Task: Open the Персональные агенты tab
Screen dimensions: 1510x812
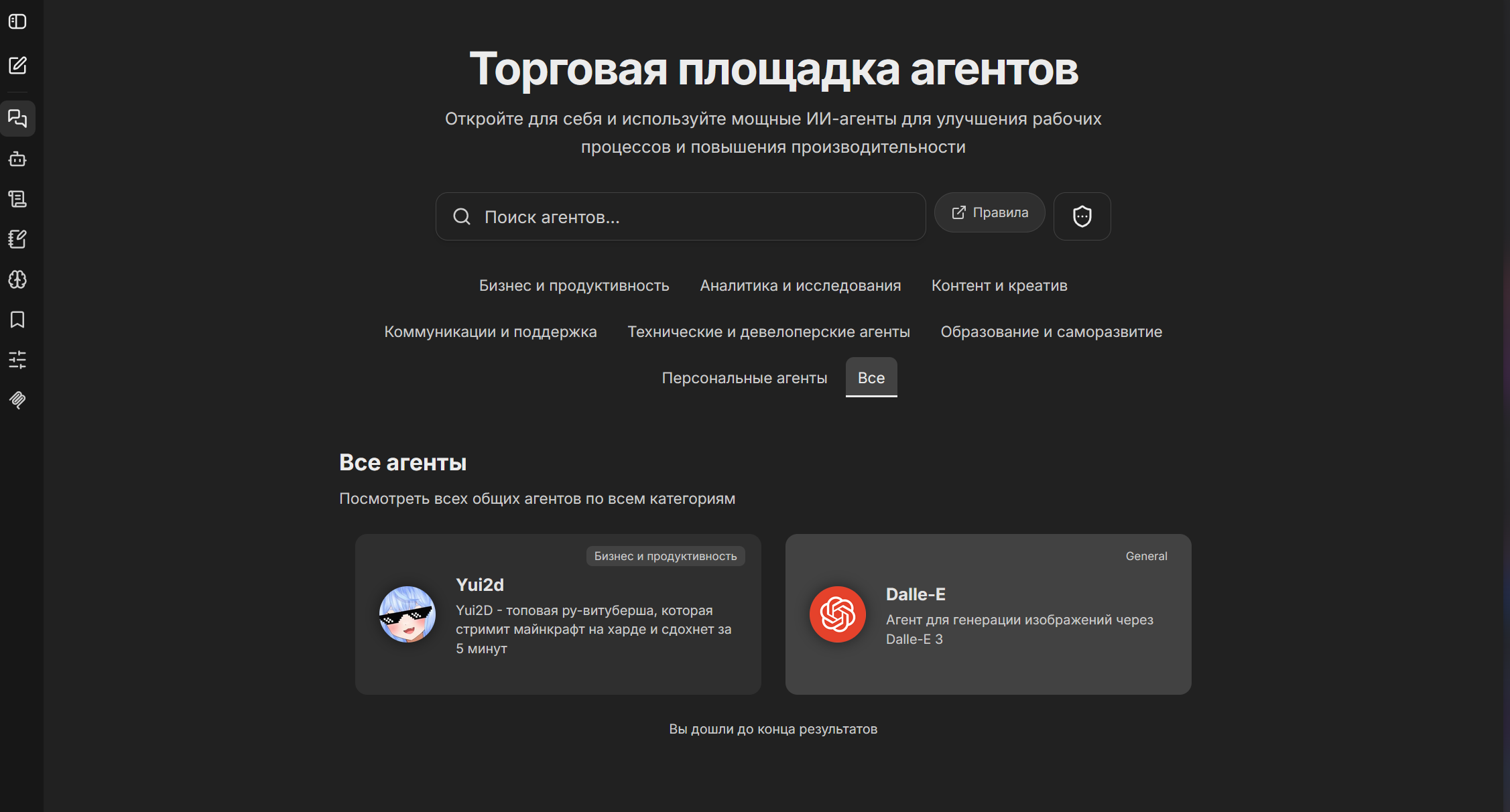Action: (744, 378)
